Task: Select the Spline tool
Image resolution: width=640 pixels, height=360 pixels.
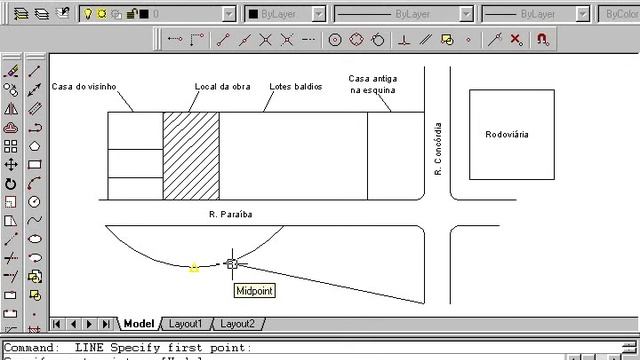Action: click(x=35, y=221)
